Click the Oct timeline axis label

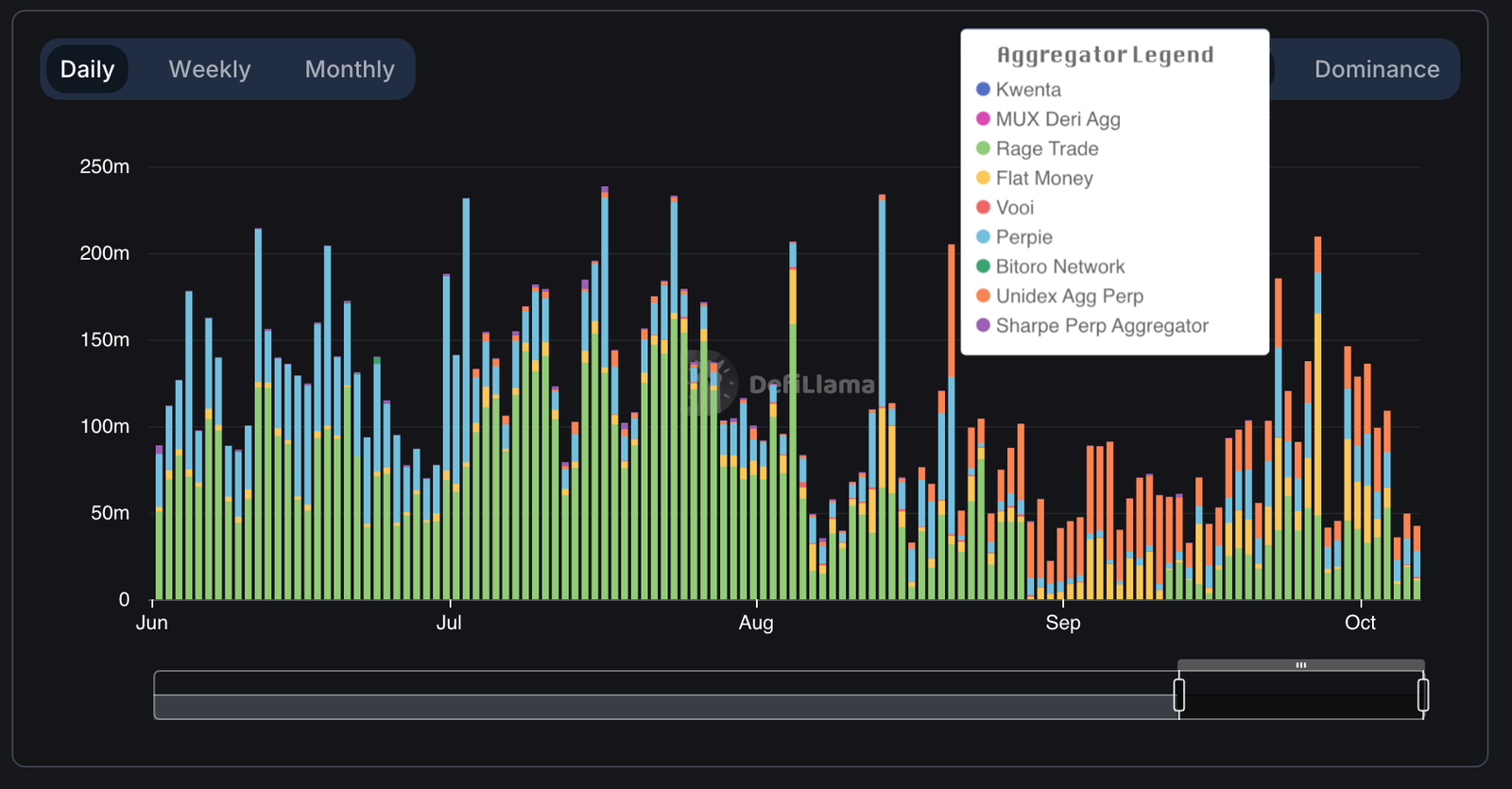(x=1360, y=622)
